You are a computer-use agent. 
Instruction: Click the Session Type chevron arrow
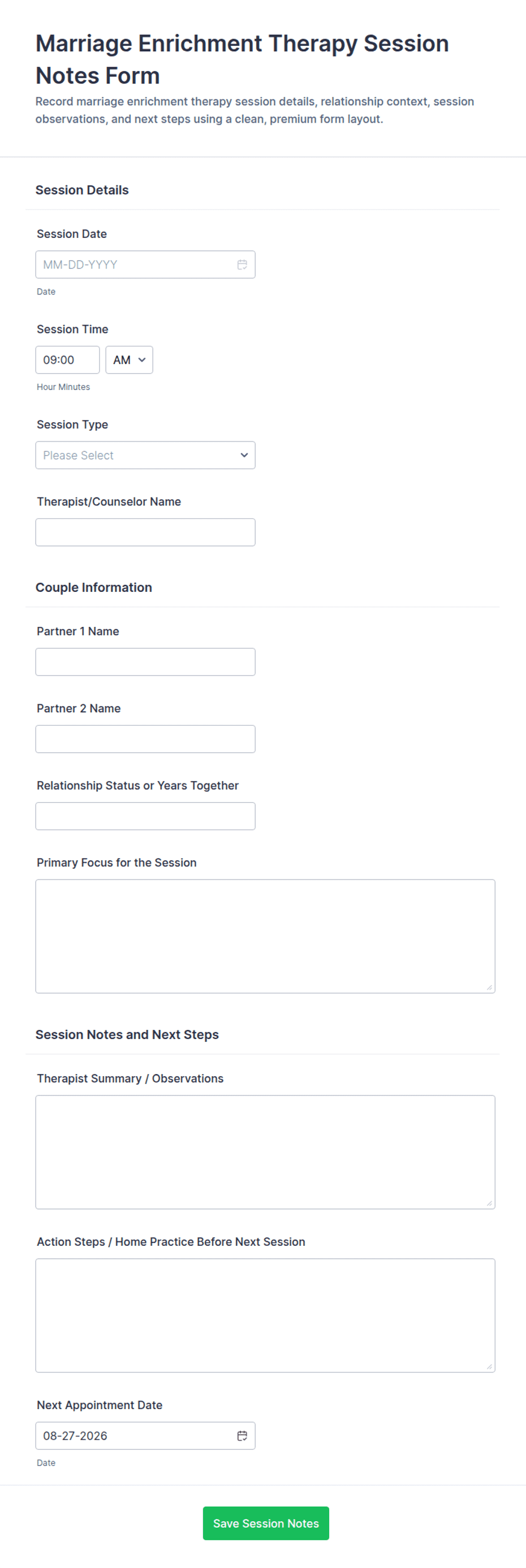click(x=244, y=455)
